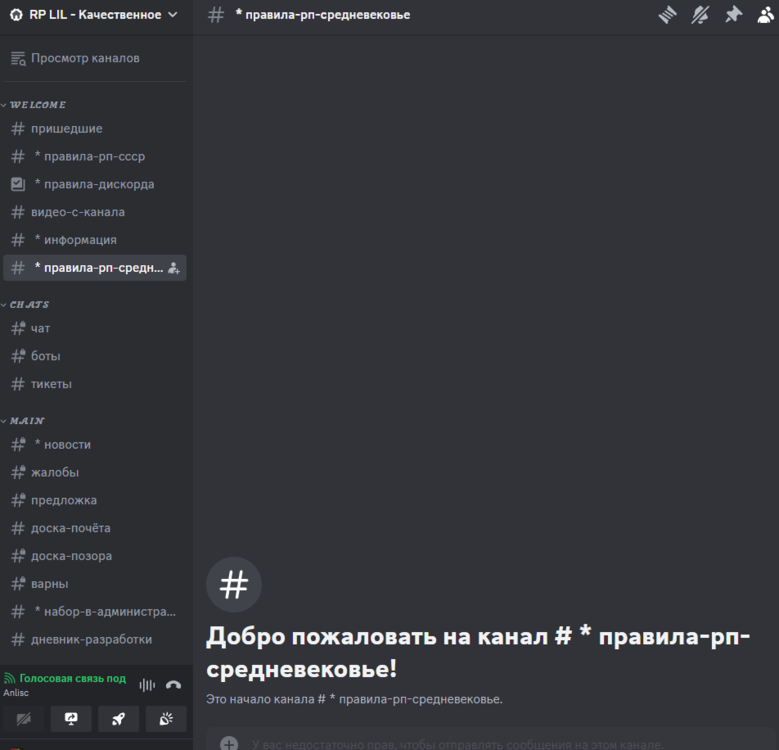The width and height of the screenshot is (779, 750).
Task: Open the видео-с-канала channel
Action: (x=95, y=212)
